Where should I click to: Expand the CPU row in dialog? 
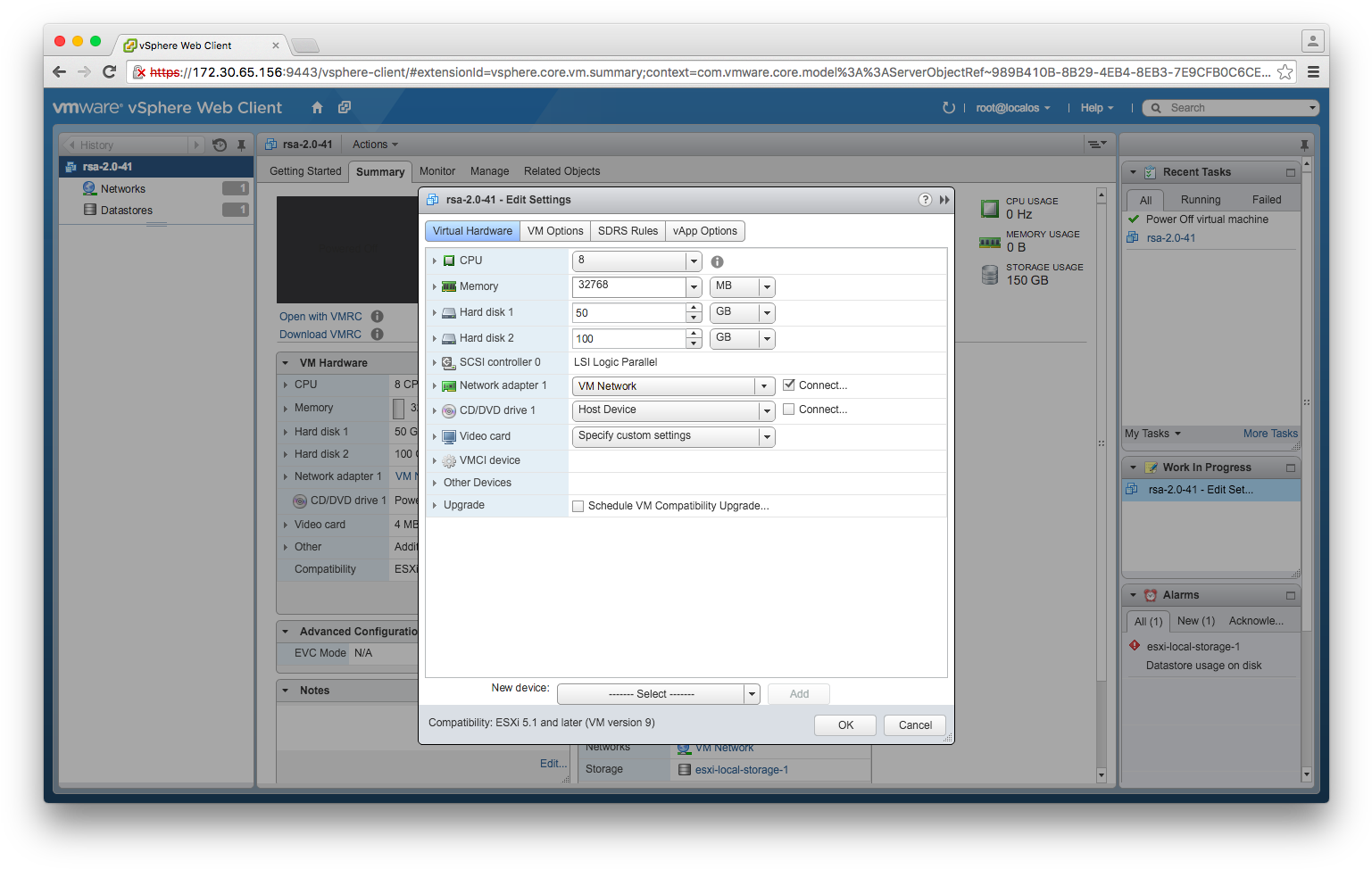point(435,261)
